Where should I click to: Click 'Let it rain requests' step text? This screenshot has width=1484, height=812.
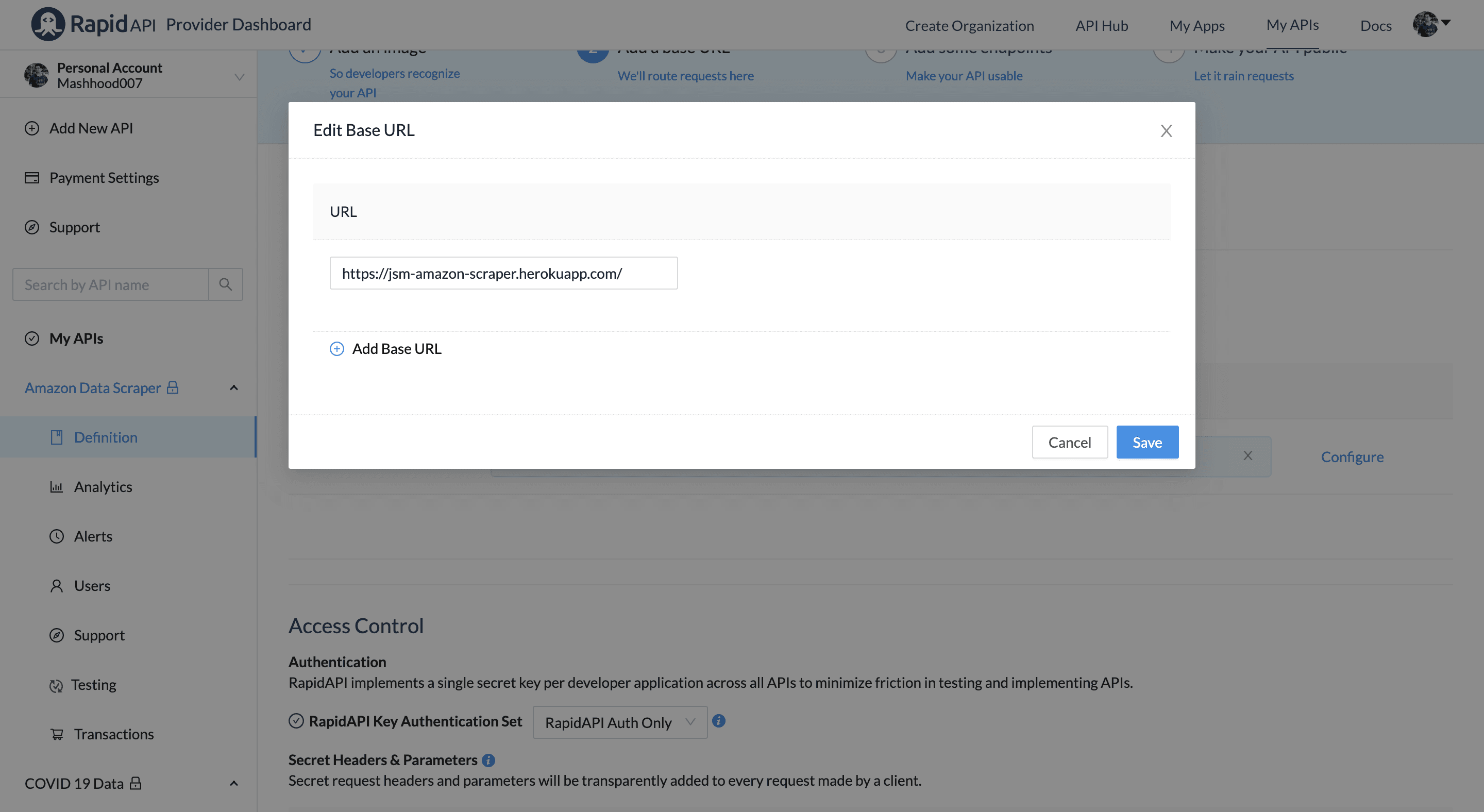coord(1243,75)
